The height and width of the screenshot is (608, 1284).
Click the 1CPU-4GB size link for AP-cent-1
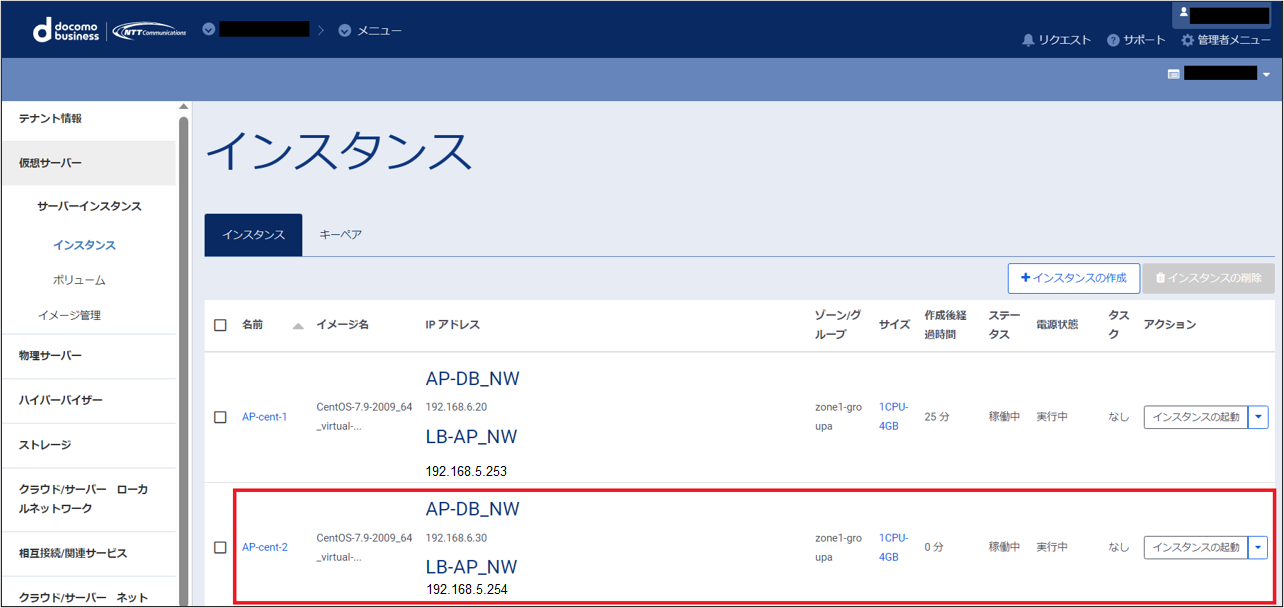894,416
